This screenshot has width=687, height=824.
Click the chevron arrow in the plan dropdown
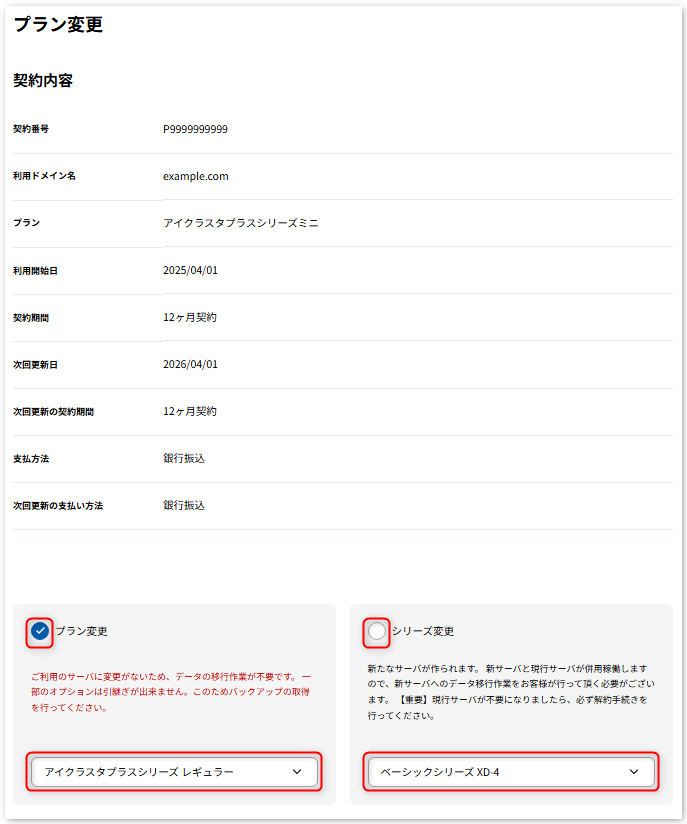pos(297,772)
